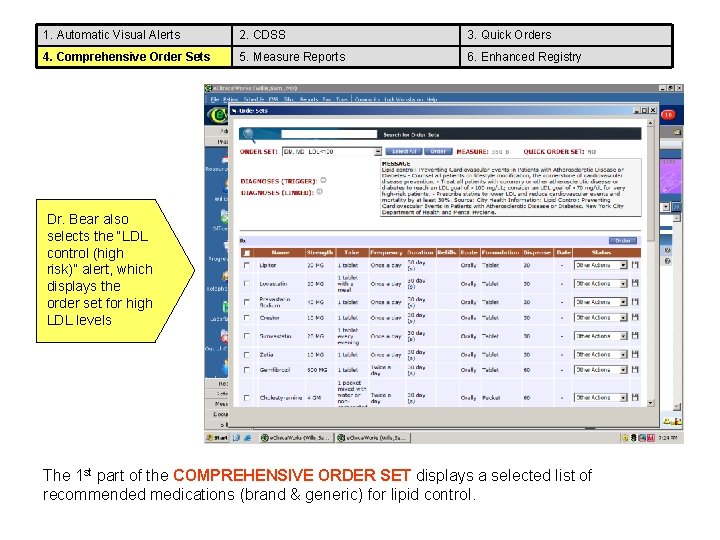
Task: Open the Order Set dropdown
Action: coord(377,152)
